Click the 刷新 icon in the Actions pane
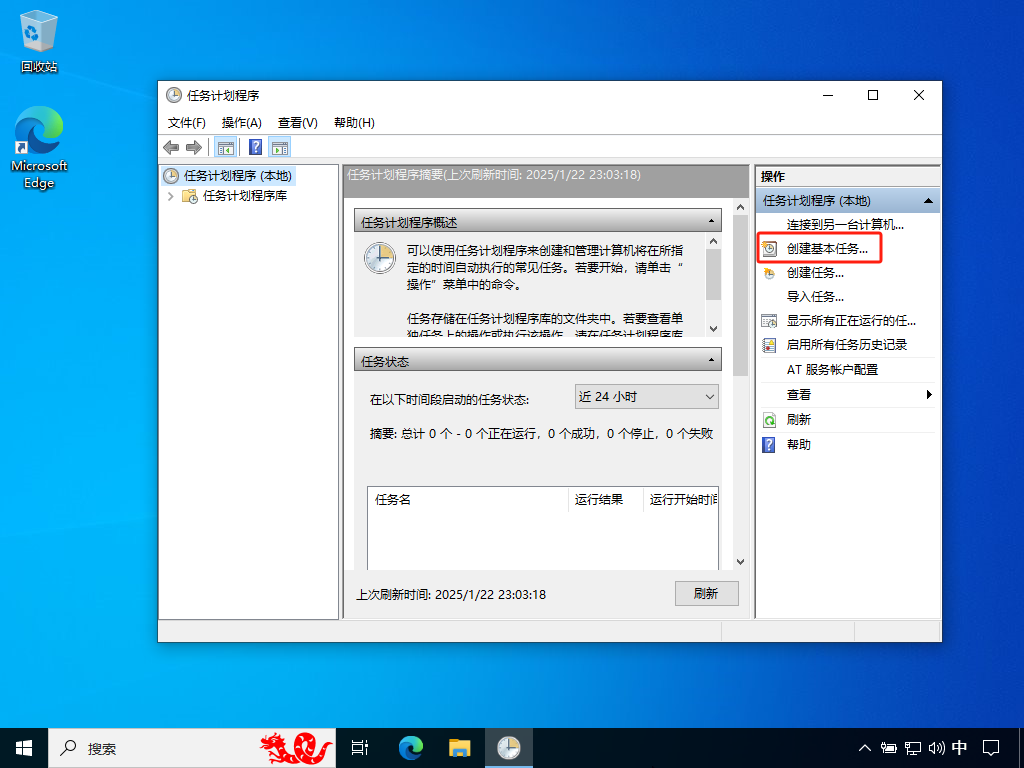Viewport: 1024px width, 768px height. coord(770,419)
